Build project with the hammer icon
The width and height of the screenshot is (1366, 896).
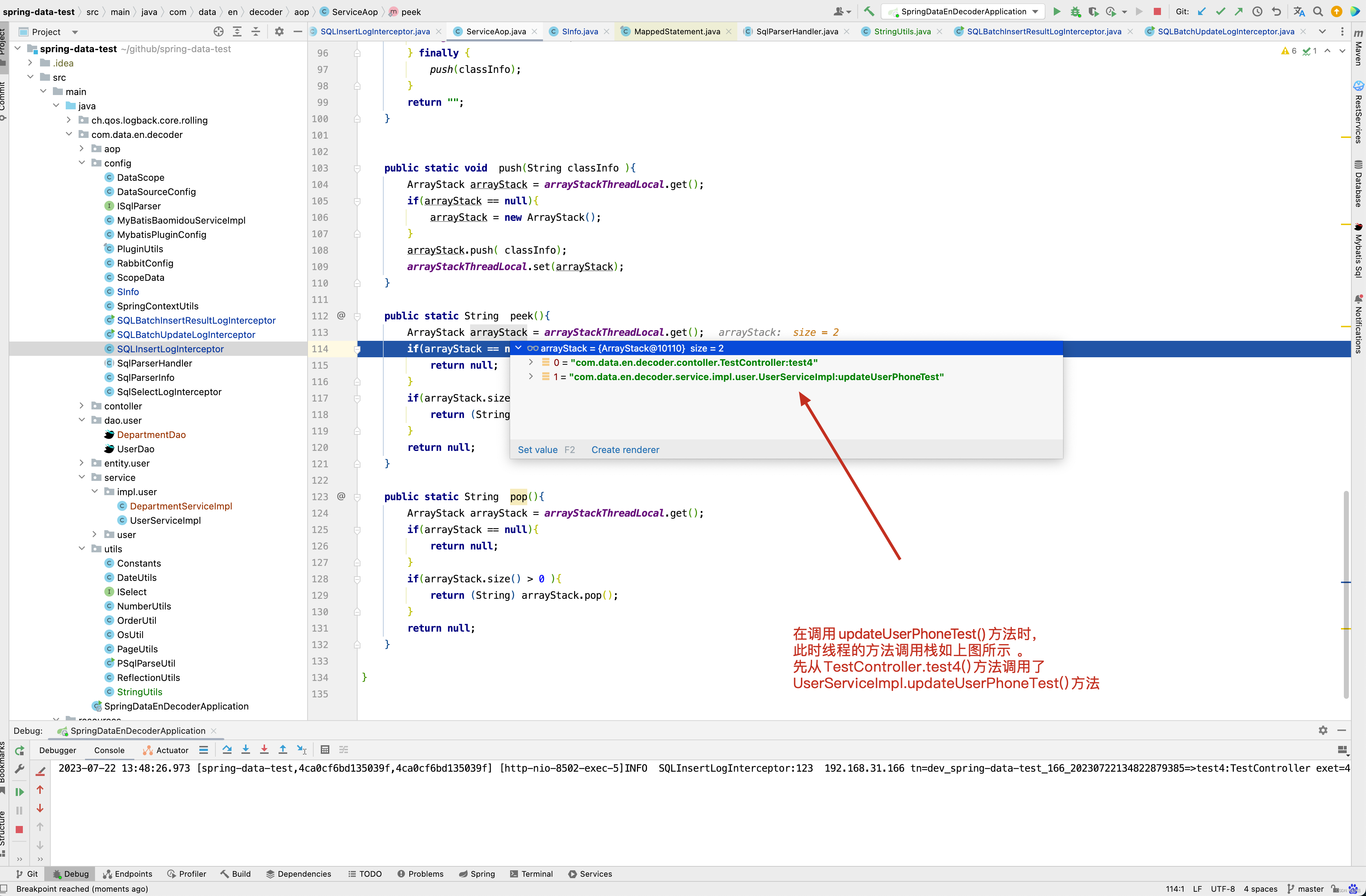869,11
